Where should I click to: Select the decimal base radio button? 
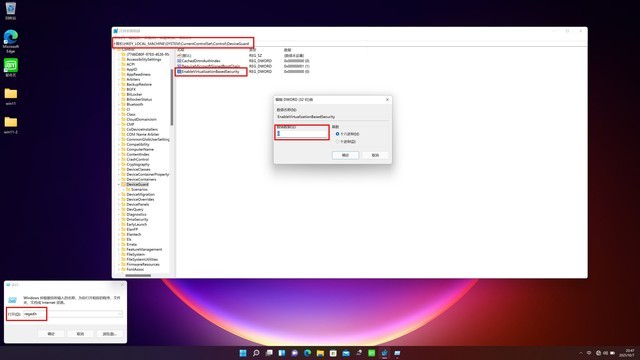pos(338,142)
